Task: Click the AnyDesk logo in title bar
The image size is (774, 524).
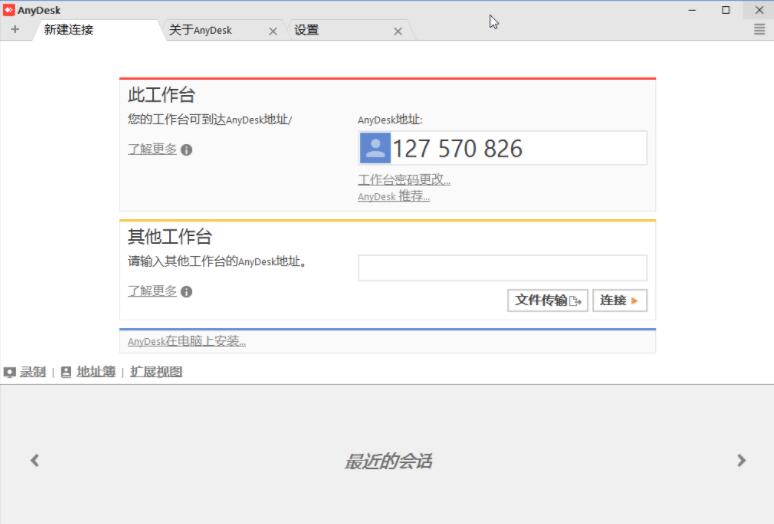Action: pos(9,10)
